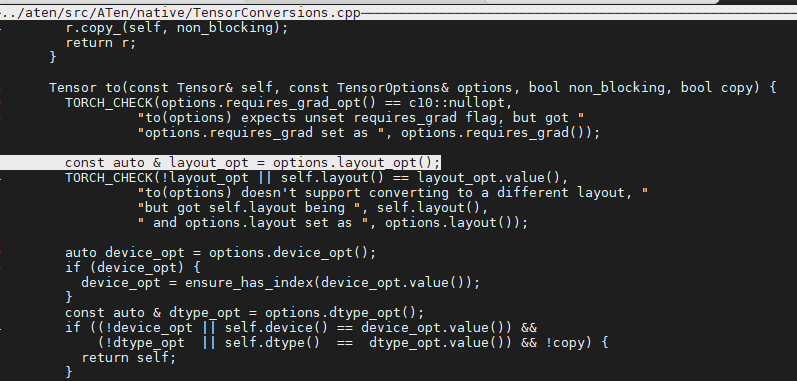Click the r.copy_(self, non_blocking) line
The width and height of the screenshot is (797, 381).
pos(176,27)
